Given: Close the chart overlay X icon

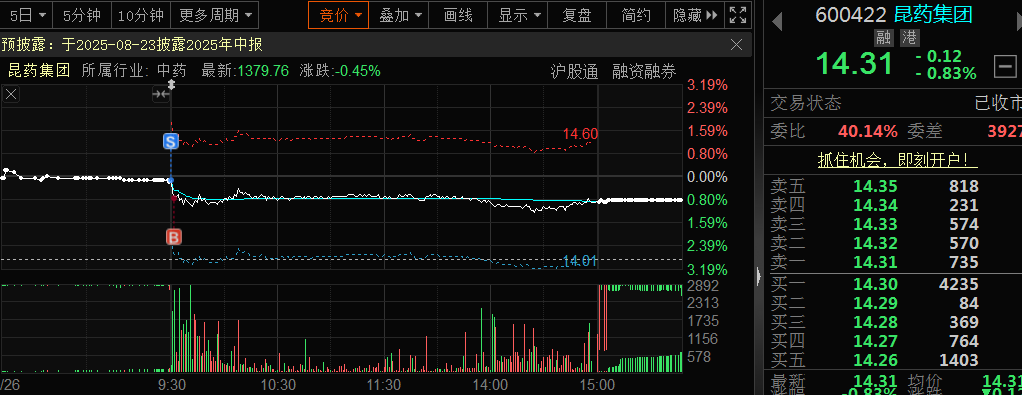Looking at the screenshot, I should 12,95.
